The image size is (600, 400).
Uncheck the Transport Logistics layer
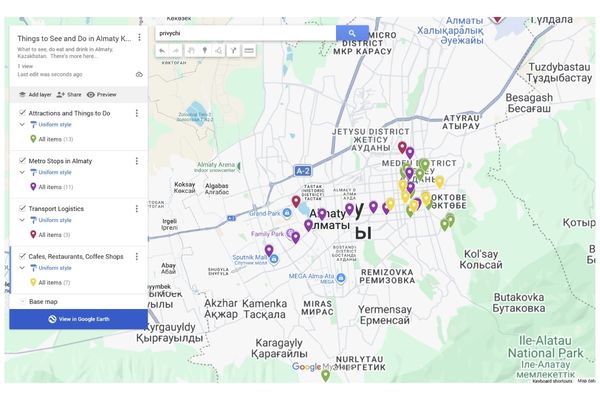[x=22, y=208]
